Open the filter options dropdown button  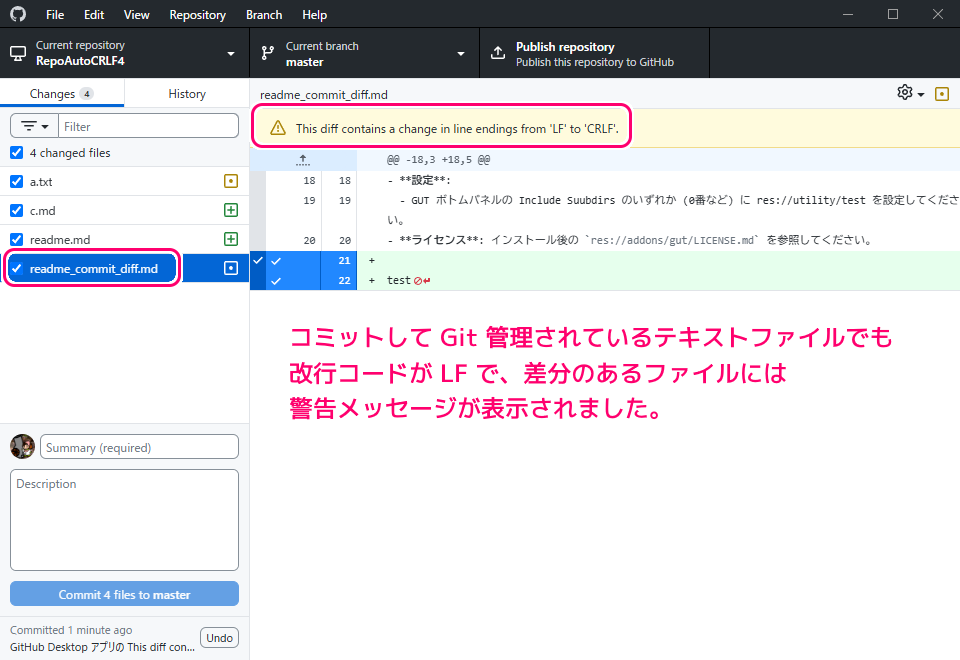click(34, 126)
